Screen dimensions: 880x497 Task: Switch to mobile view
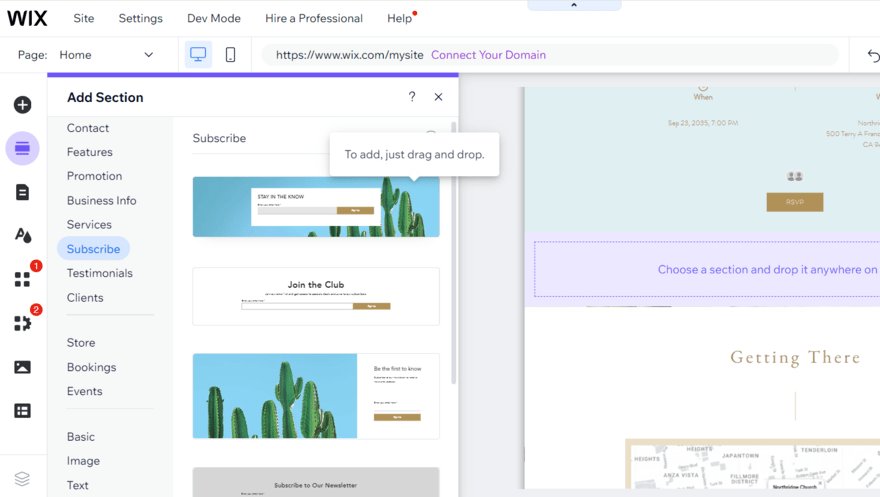(230, 55)
